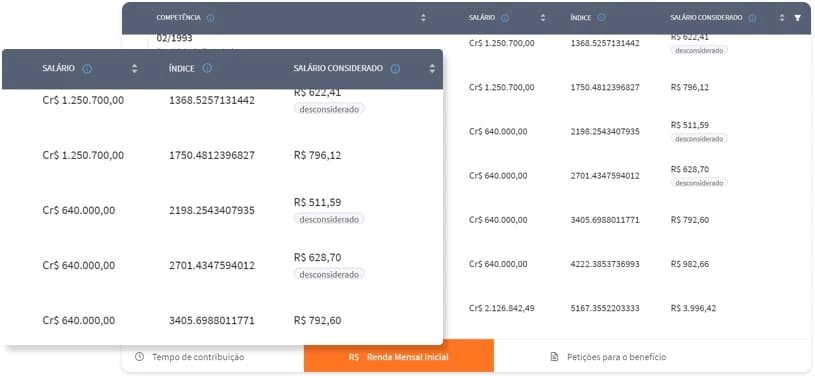
Task: Click info icon beside foreground ÍNDICE header
Action: (x=207, y=68)
